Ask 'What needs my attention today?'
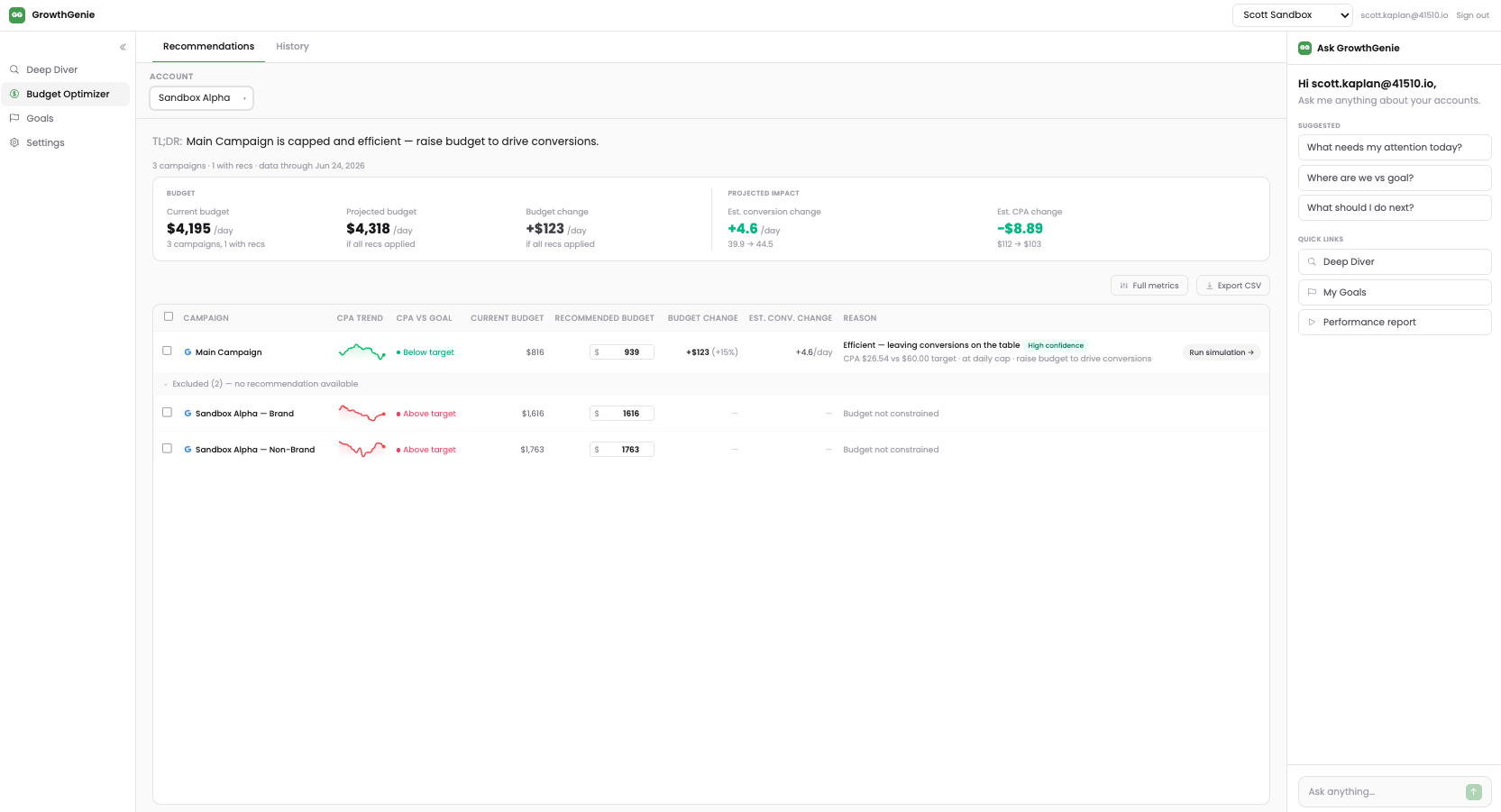This screenshot has width=1501, height=812. pyautogui.click(x=1395, y=147)
